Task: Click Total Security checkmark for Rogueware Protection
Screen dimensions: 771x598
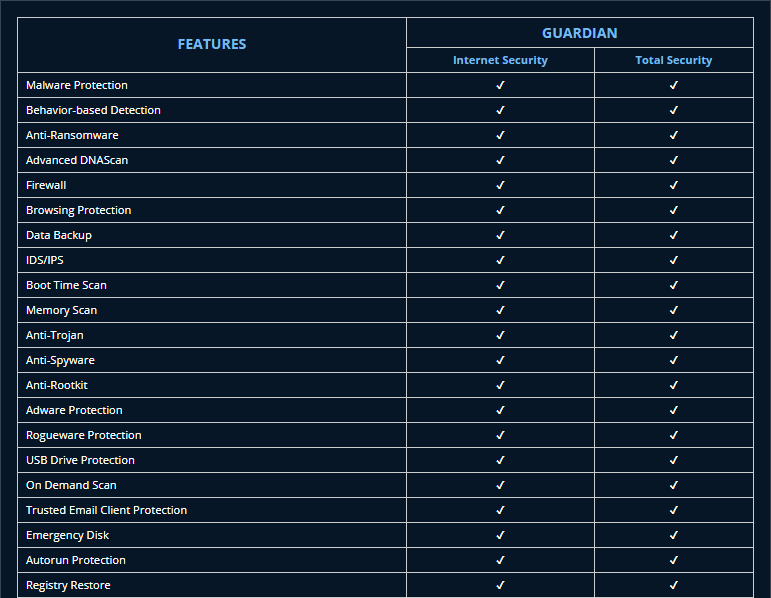Action: click(x=674, y=435)
